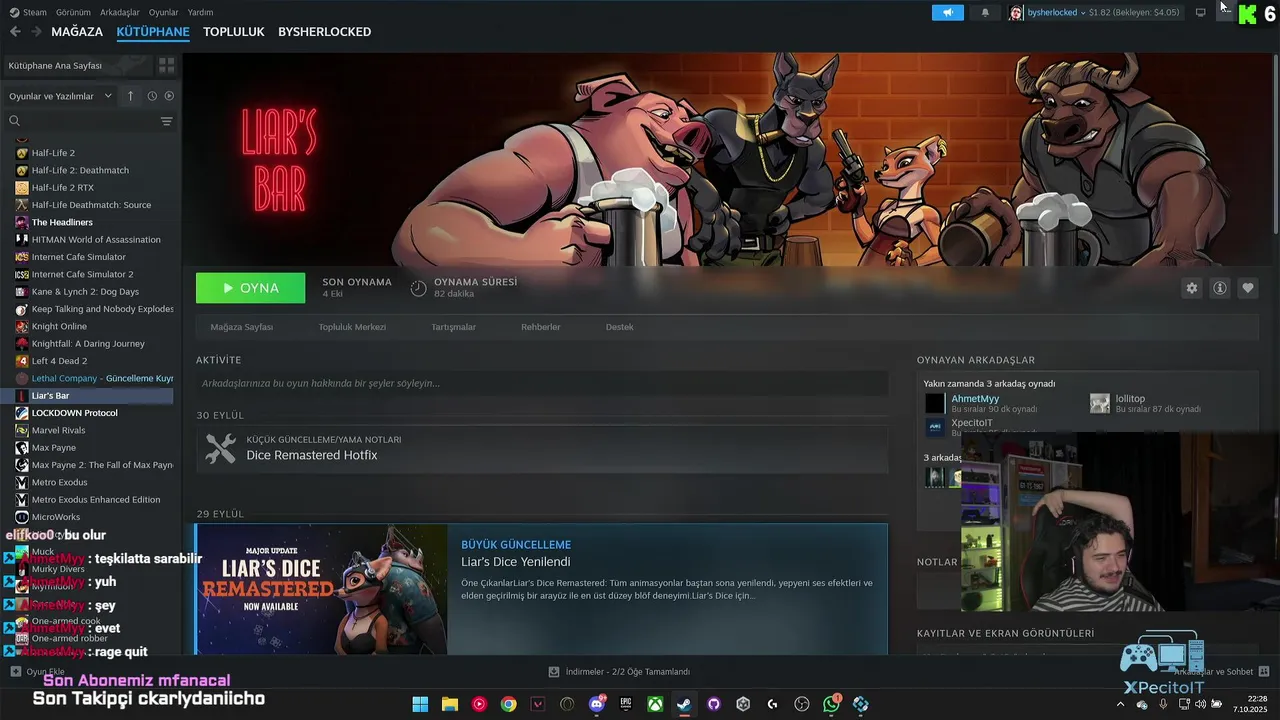Open the Arkadaşlar menu

(120, 12)
